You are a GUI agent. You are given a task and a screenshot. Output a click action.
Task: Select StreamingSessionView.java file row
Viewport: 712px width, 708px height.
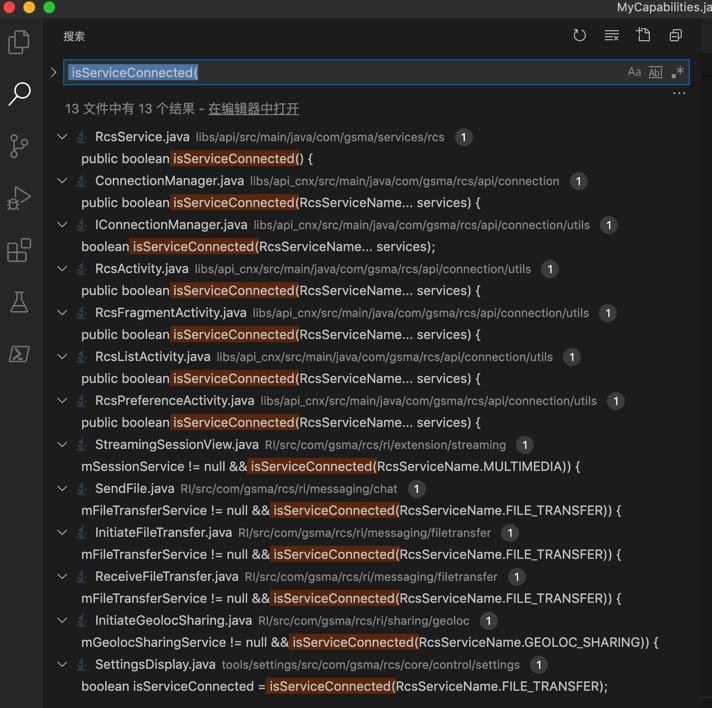372,445
